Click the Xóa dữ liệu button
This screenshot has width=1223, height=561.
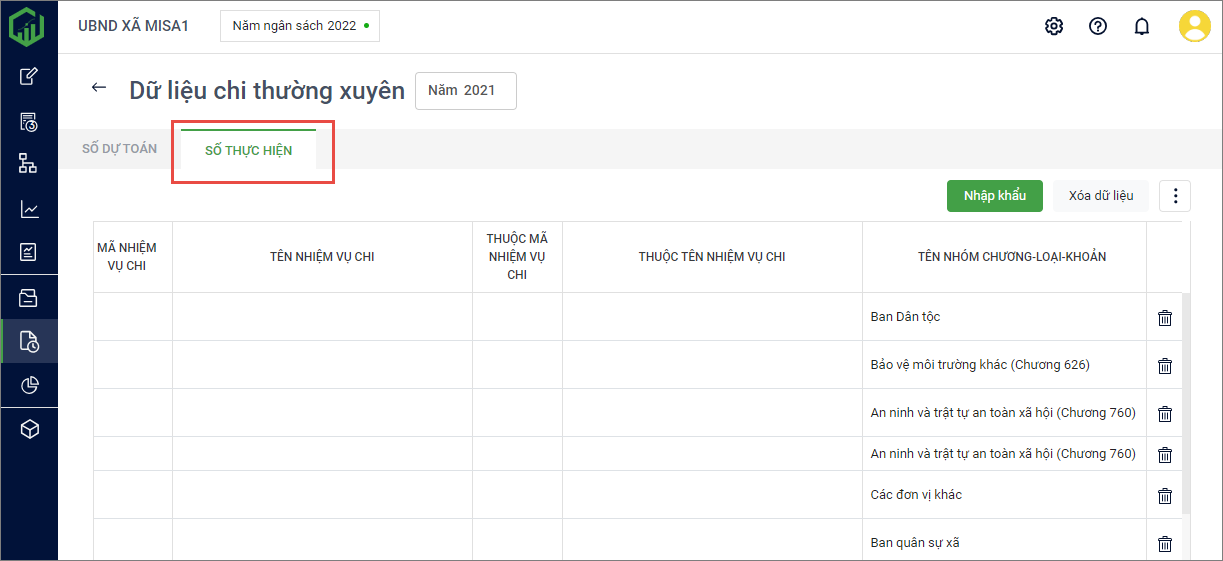pyautogui.click(x=1100, y=196)
